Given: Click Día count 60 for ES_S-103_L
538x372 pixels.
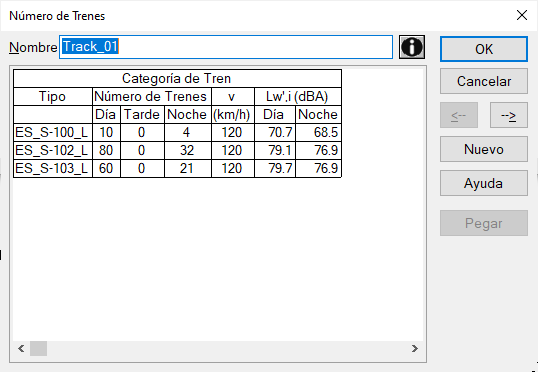Looking at the screenshot, I should (x=106, y=168).
